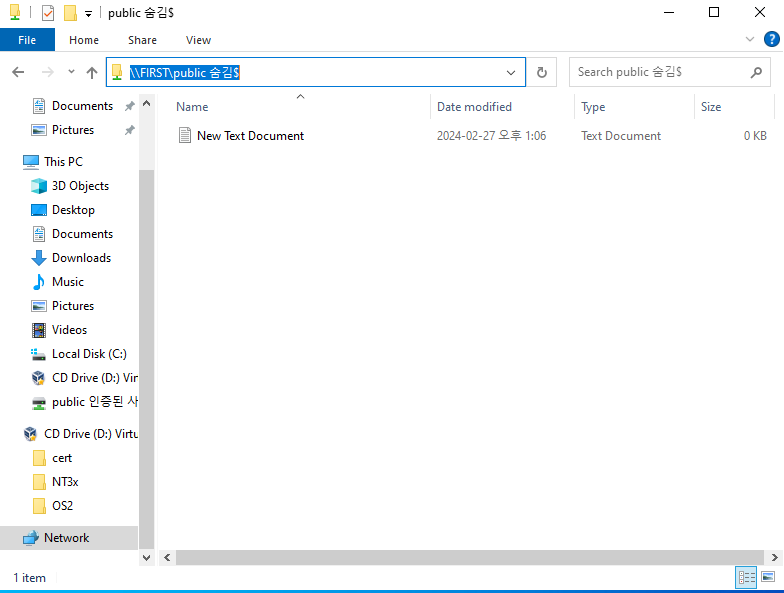Open pinned Documents in Quick access

tap(82, 106)
